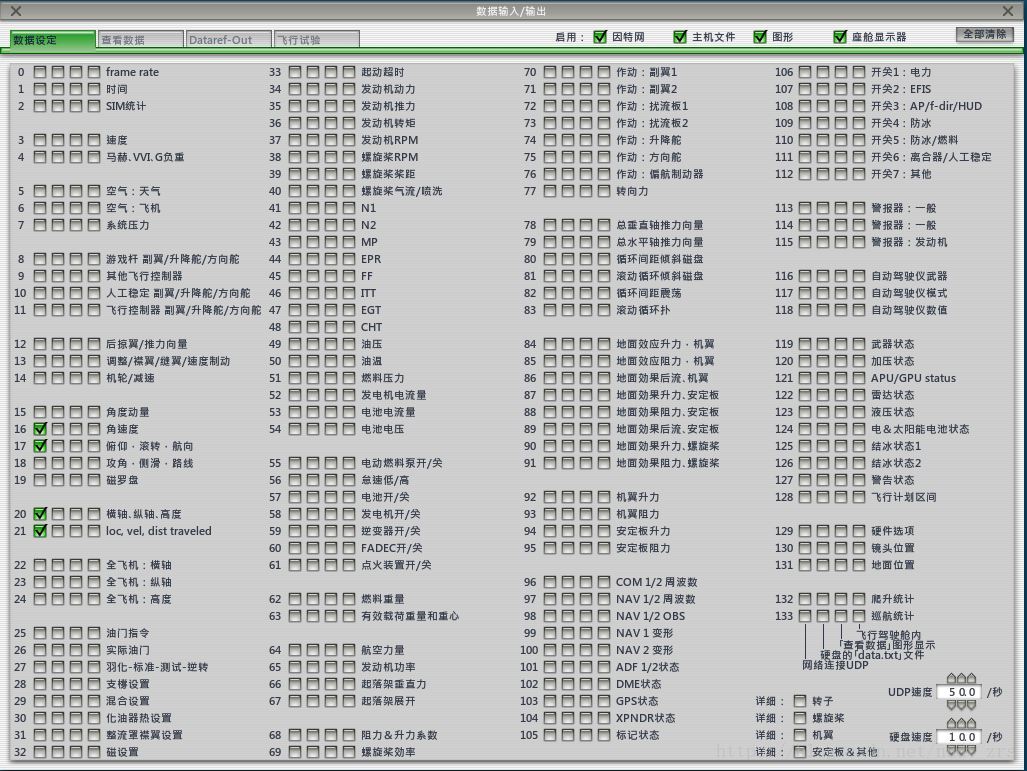Click the 'frame rate' row label

coord(132,72)
